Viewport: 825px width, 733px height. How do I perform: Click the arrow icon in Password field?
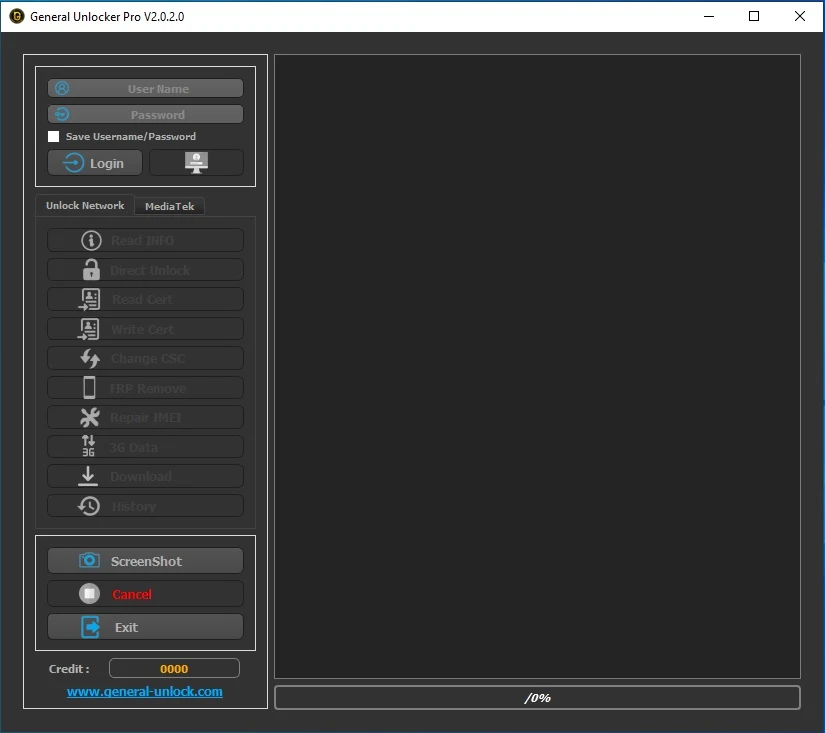62,114
